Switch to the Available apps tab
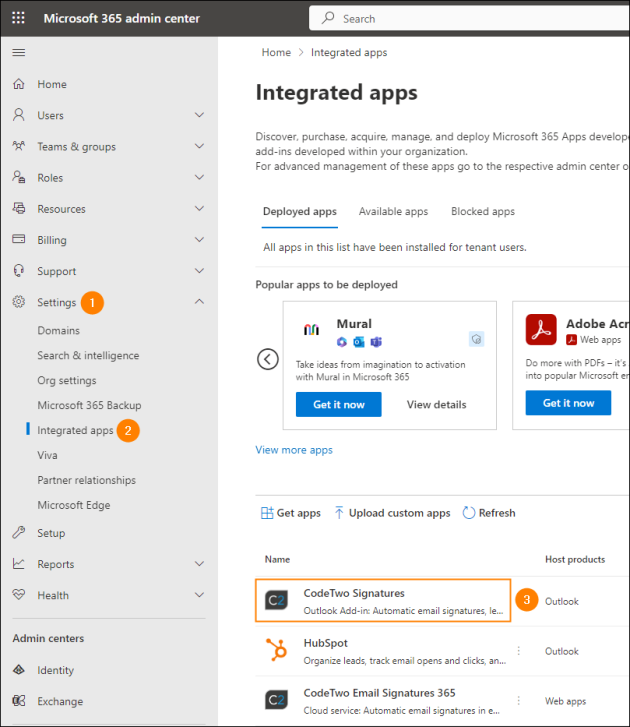 tap(393, 211)
